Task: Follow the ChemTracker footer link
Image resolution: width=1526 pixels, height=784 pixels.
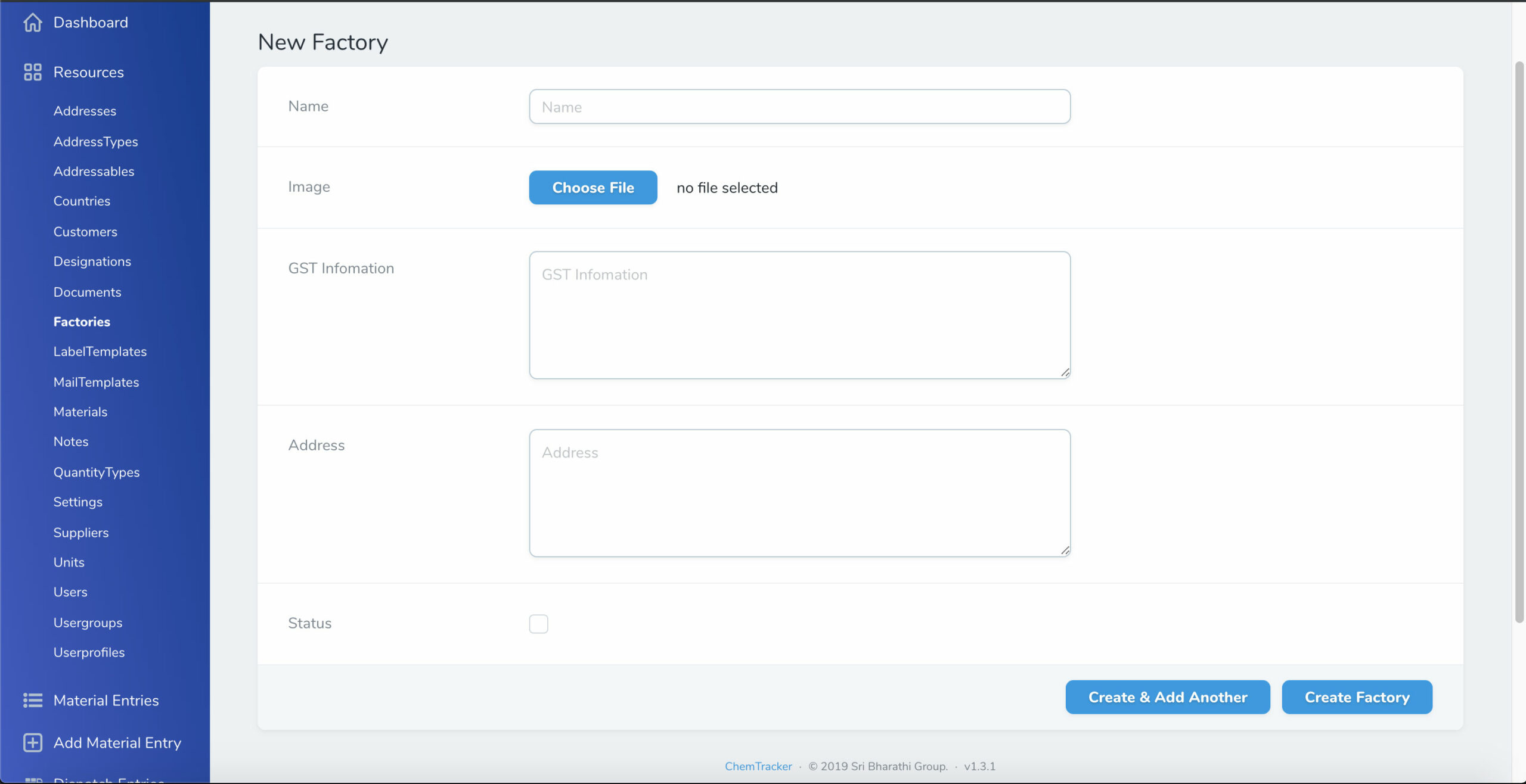Action: pyautogui.click(x=758, y=767)
